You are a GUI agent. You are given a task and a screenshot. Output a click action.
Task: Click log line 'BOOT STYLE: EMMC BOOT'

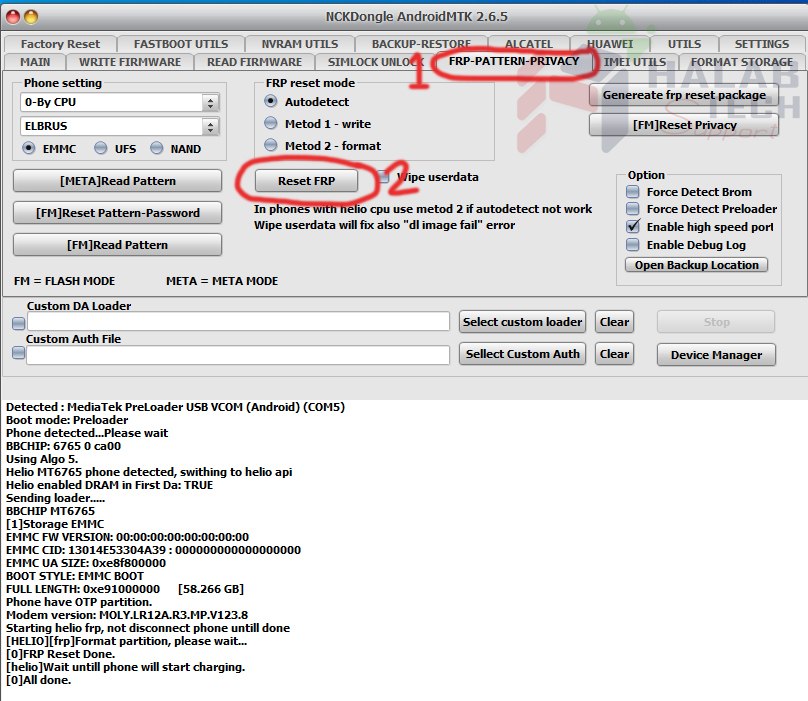click(75, 576)
